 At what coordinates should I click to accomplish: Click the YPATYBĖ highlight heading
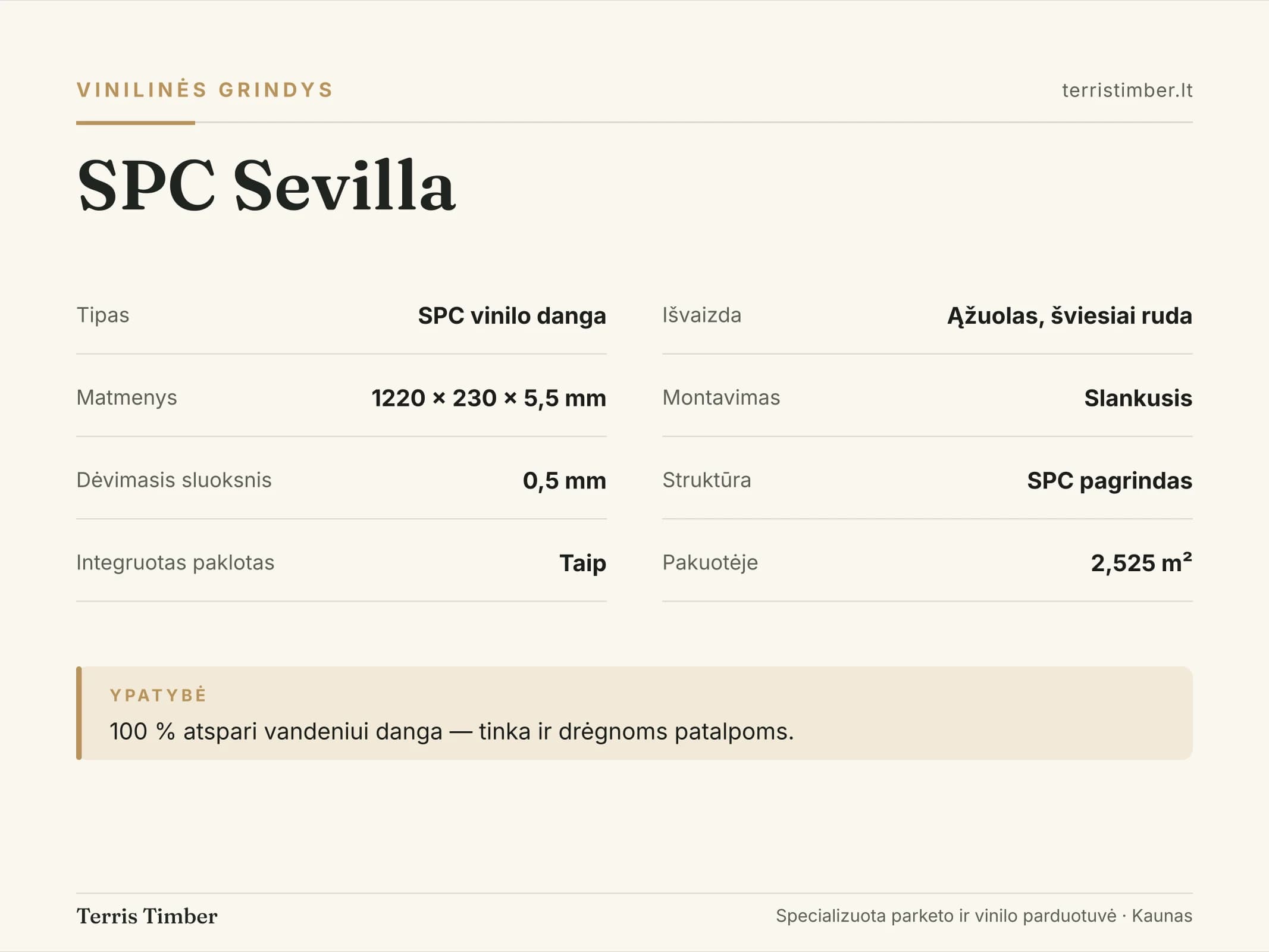coord(158,695)
